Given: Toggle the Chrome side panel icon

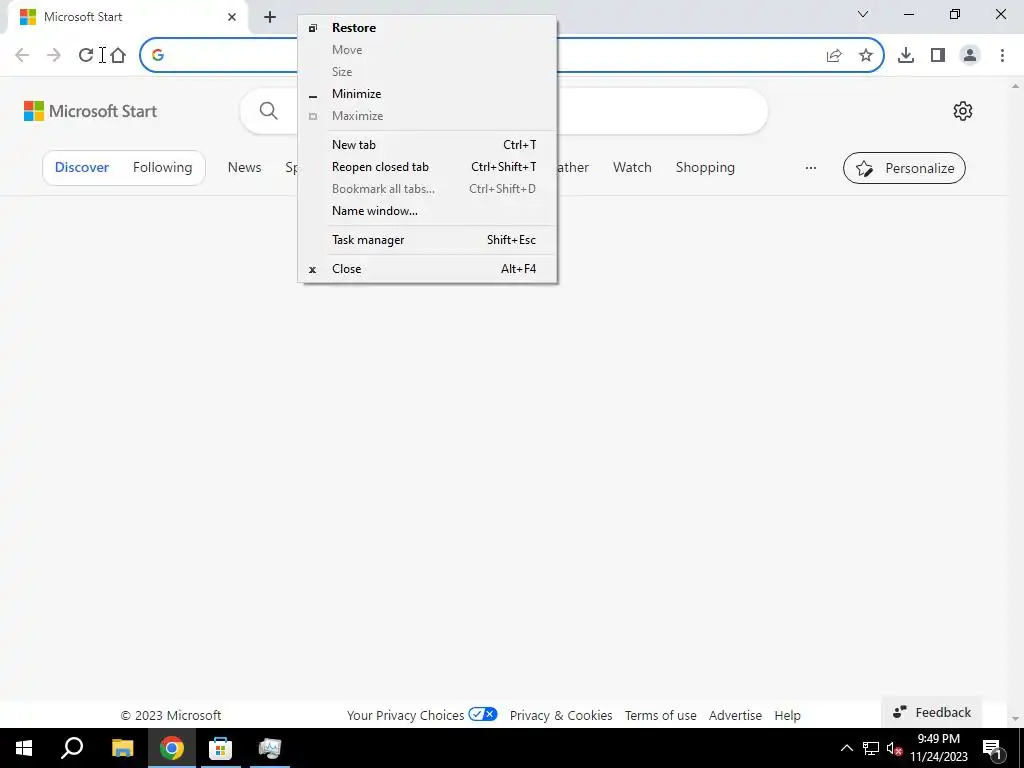Looking at the screenshot, I should pyautogui.click(x=938, y=56).
